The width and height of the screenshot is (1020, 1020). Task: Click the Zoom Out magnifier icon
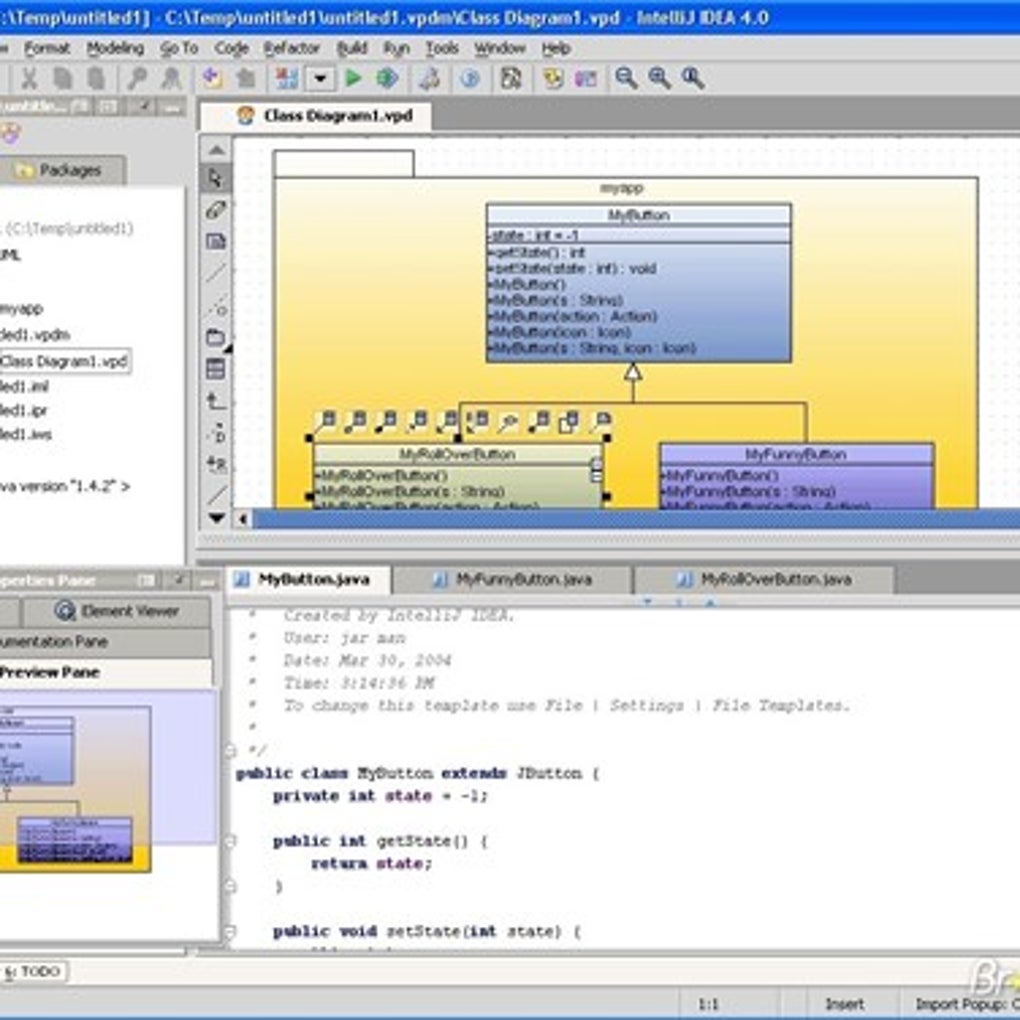pos(626,78)
